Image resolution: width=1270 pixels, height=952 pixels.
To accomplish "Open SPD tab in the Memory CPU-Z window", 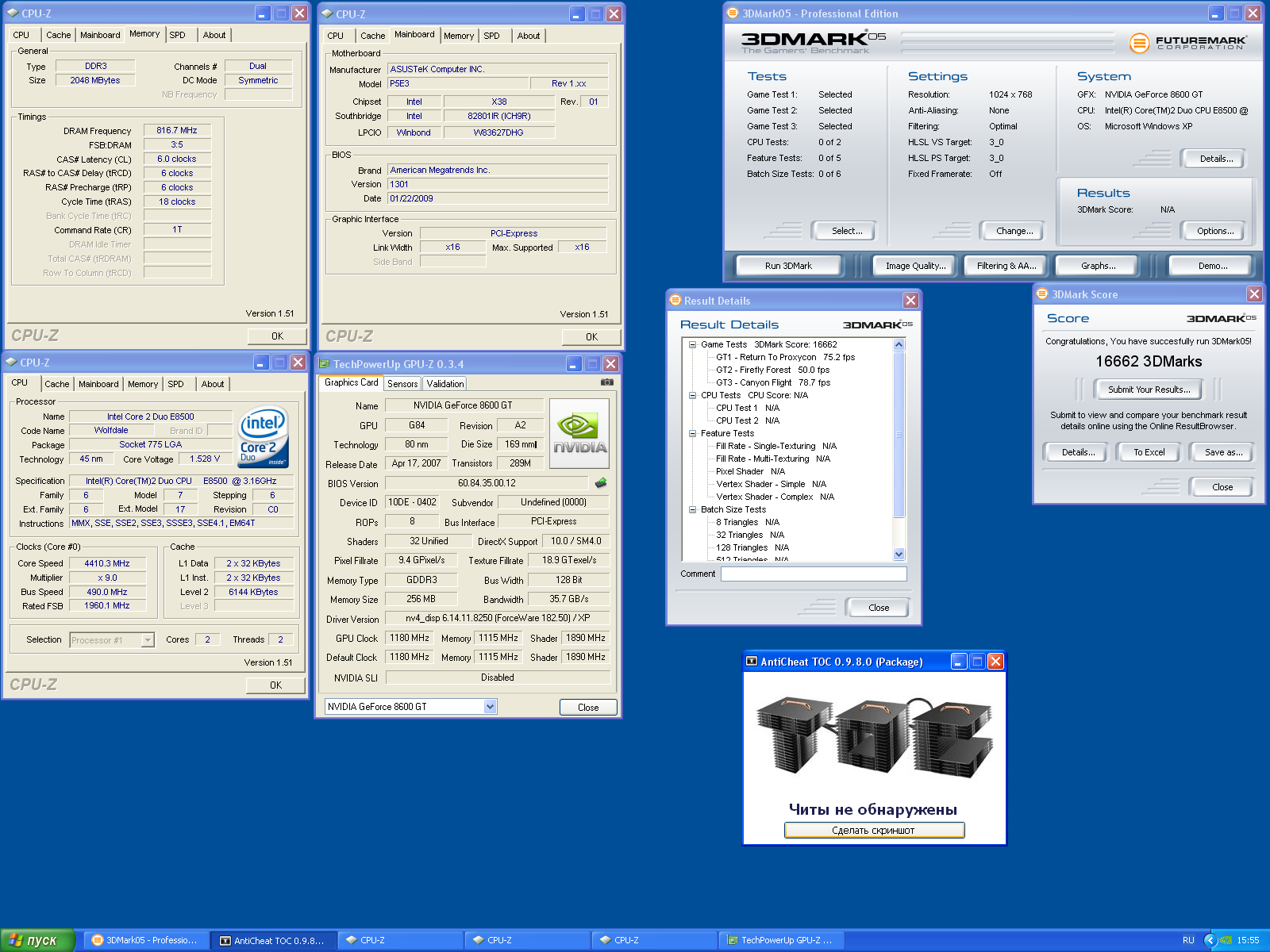I will click(x=177, y=35).
